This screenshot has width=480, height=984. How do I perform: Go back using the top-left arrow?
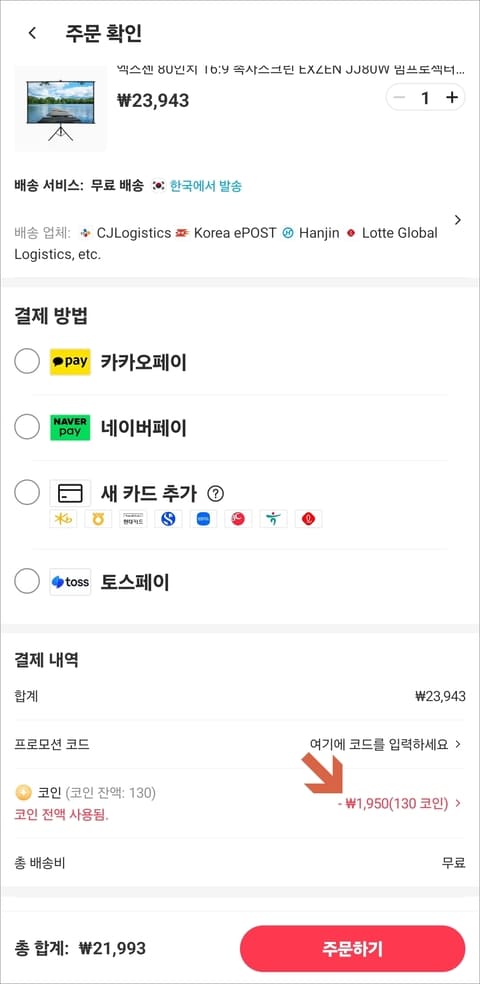33,33
